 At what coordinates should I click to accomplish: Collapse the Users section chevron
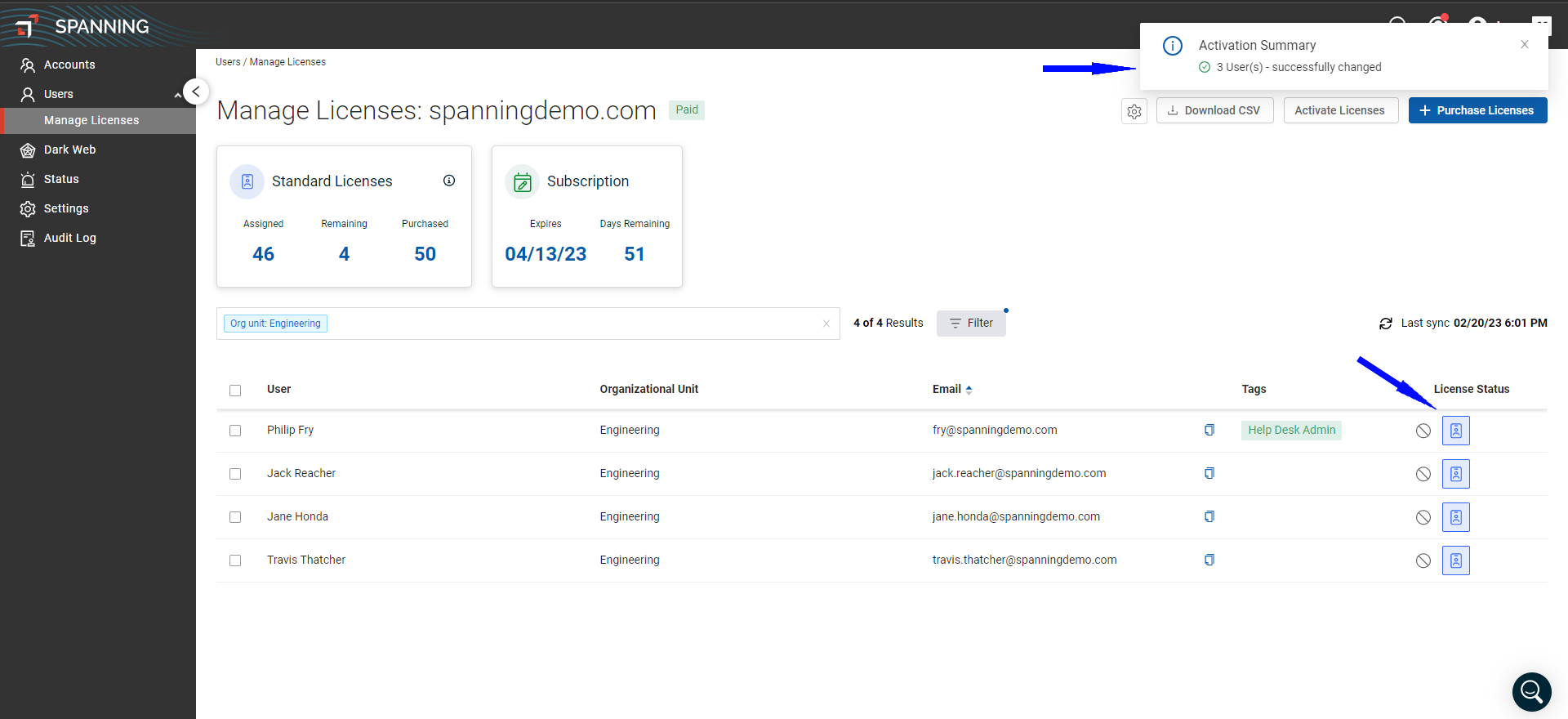pyautogui.click(x=177, y=95)
